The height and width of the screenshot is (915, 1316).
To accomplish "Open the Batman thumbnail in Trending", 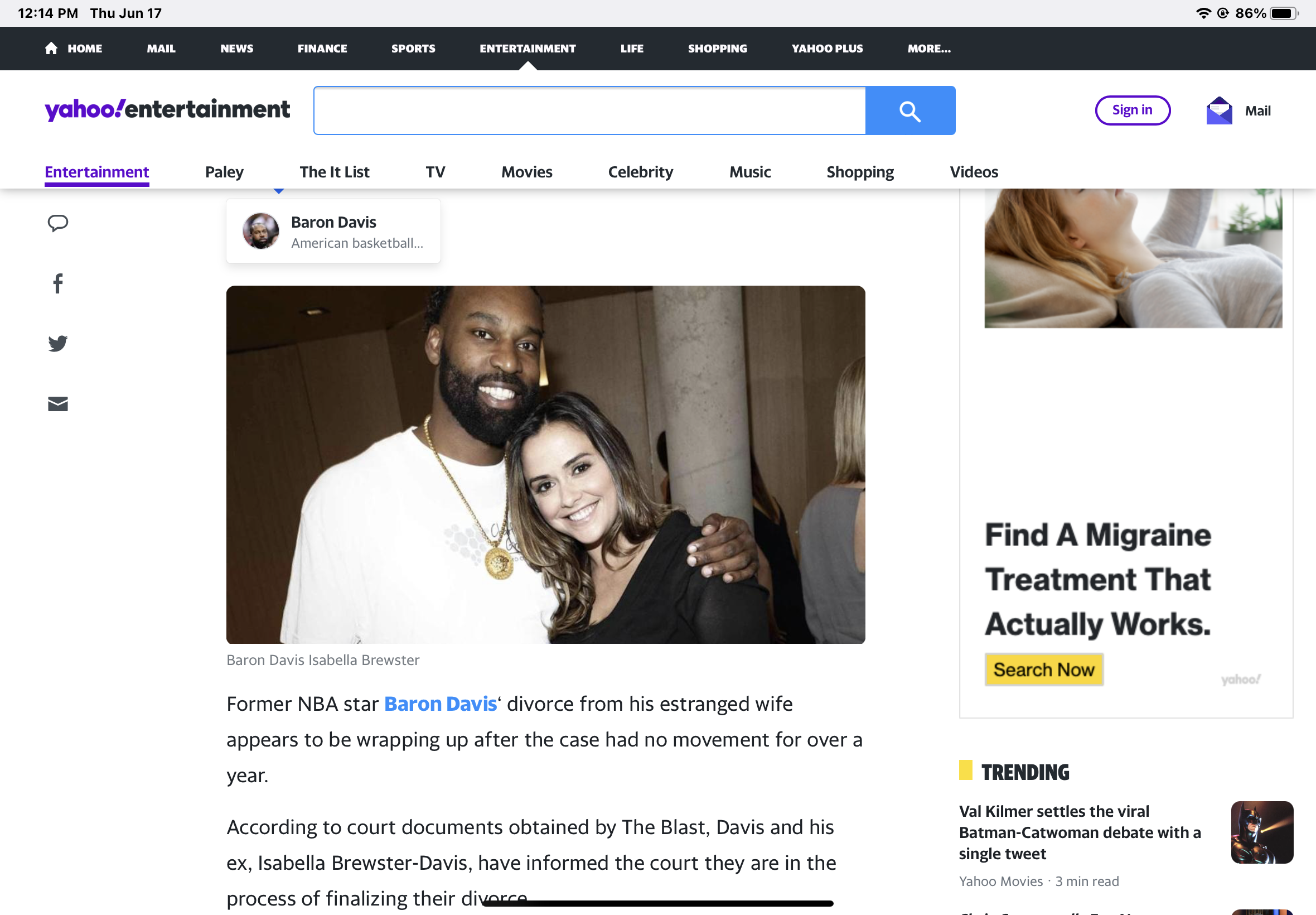I will pos(1262,832).
